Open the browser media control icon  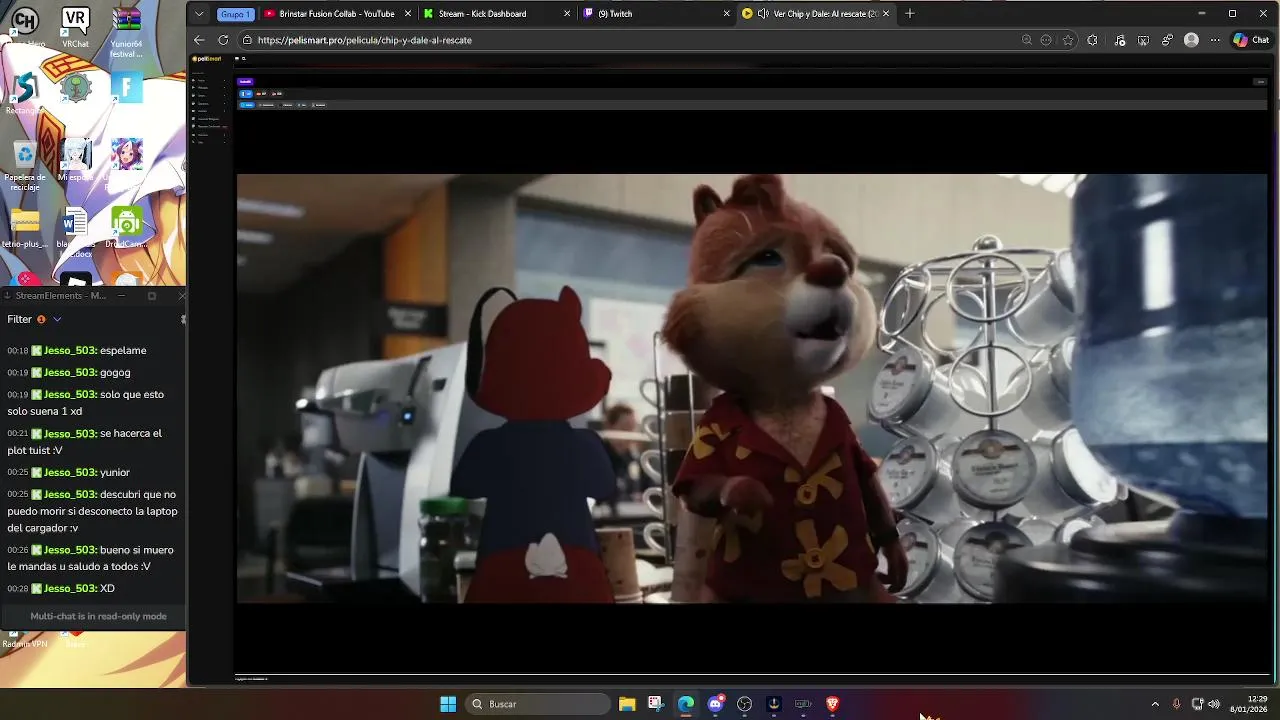(1119, 40)
